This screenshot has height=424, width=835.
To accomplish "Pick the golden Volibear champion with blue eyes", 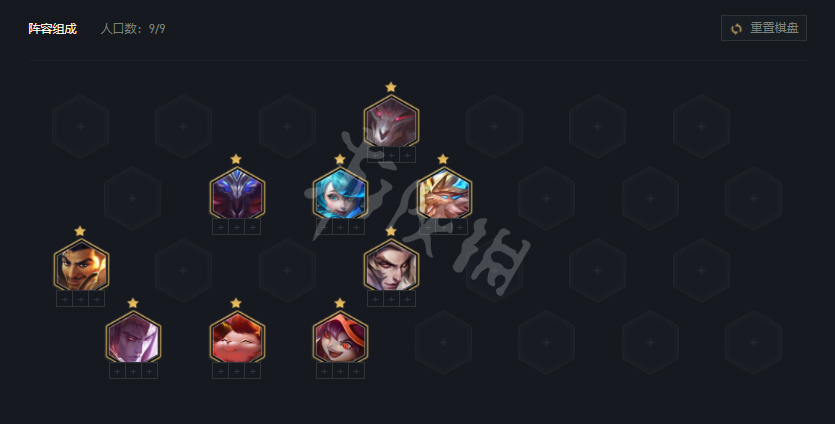I will tap(444, 194).
